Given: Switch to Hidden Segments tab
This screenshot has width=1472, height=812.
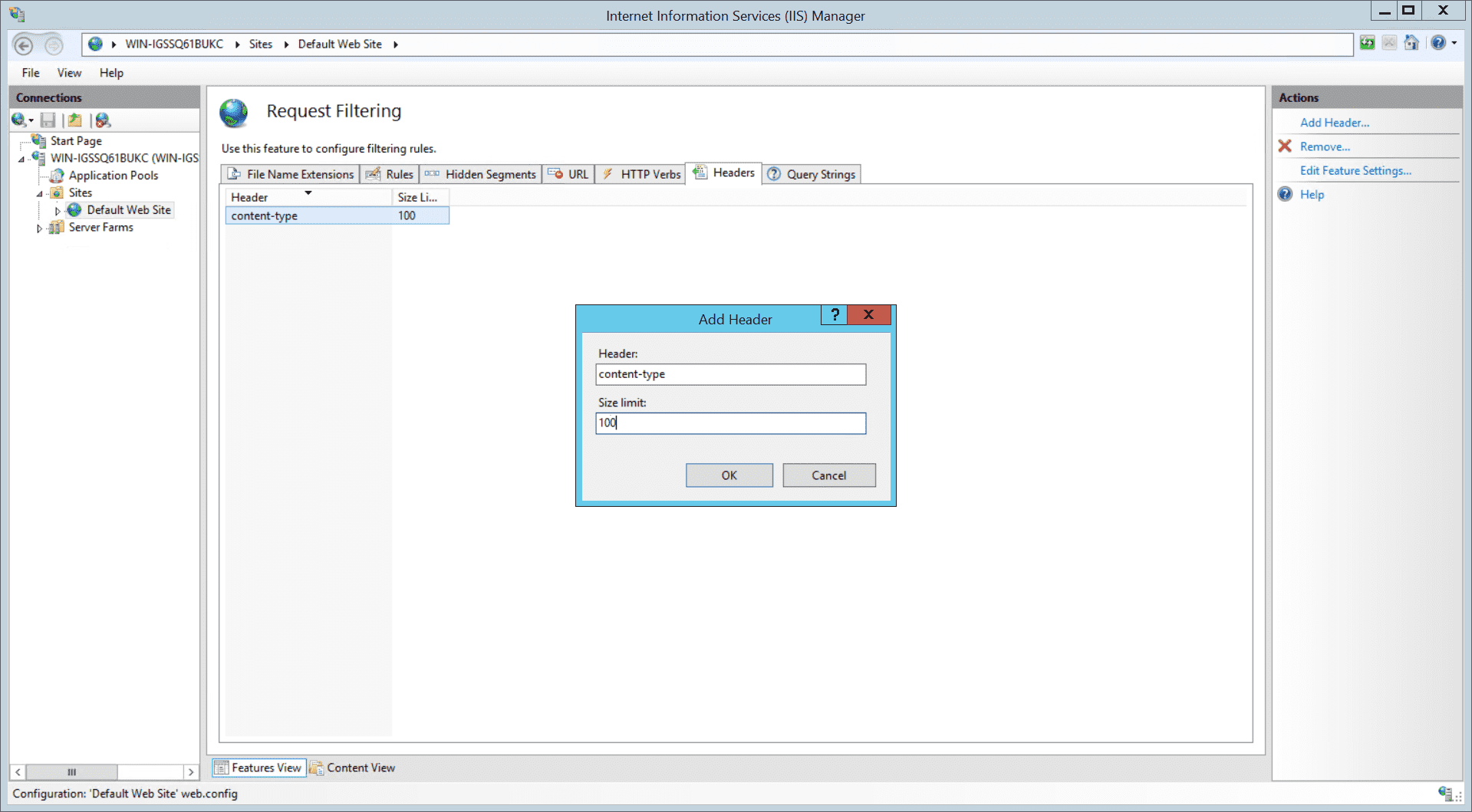Looking at the screenshot, I should click(x=480, y=174).
